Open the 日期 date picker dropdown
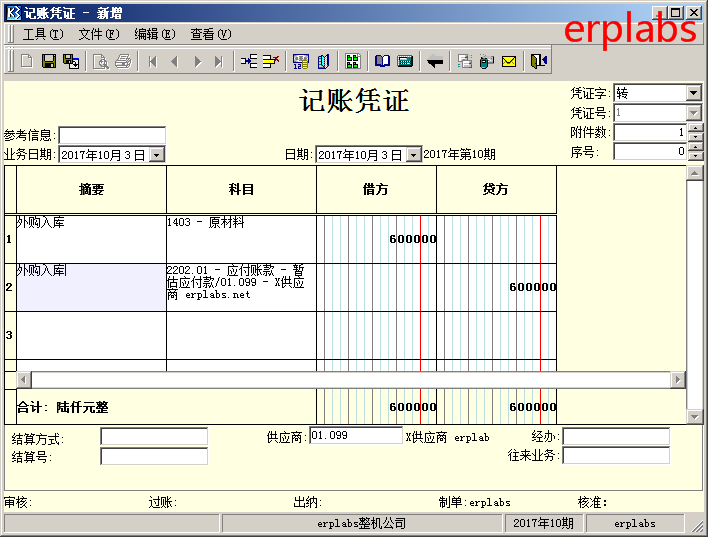The height and width of the screenshot is (537, 708). click(x=413, y=155)
